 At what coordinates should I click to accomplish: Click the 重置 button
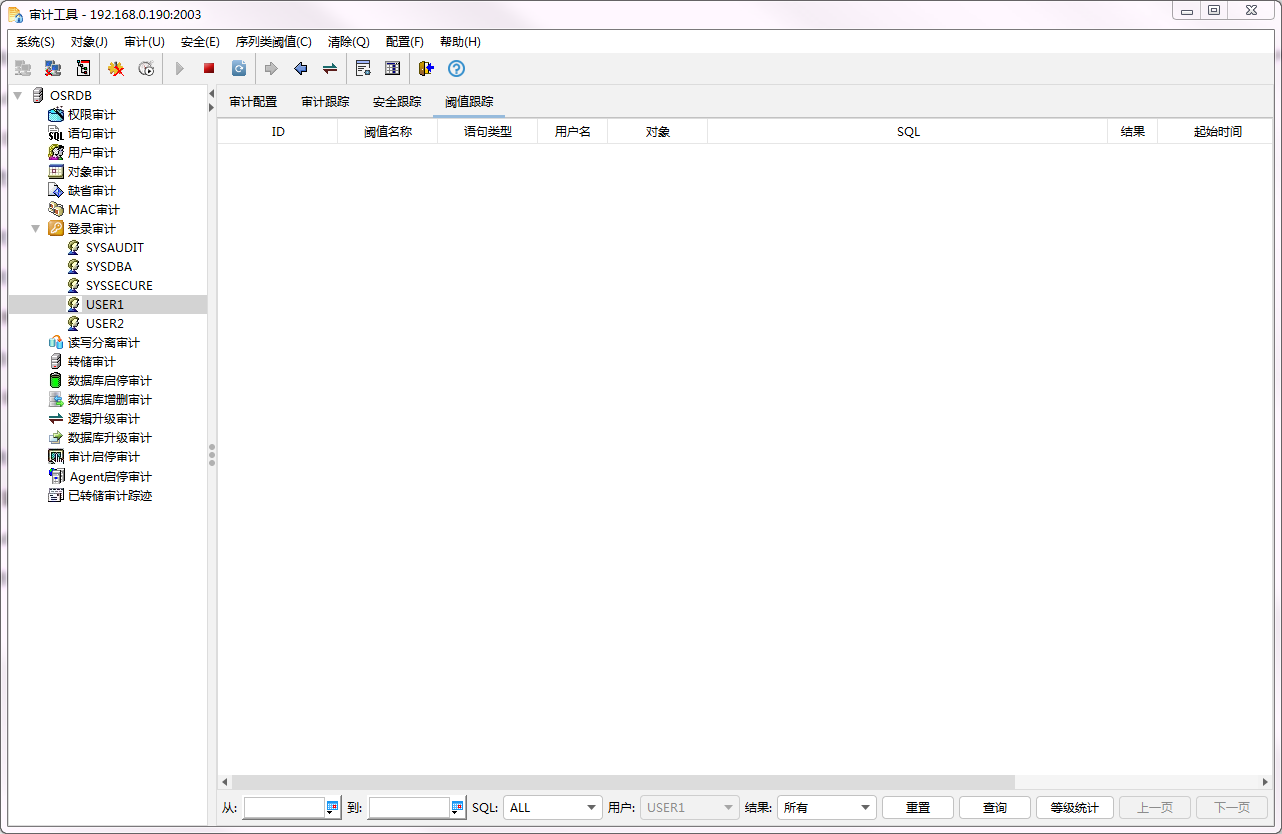point(917,808)
